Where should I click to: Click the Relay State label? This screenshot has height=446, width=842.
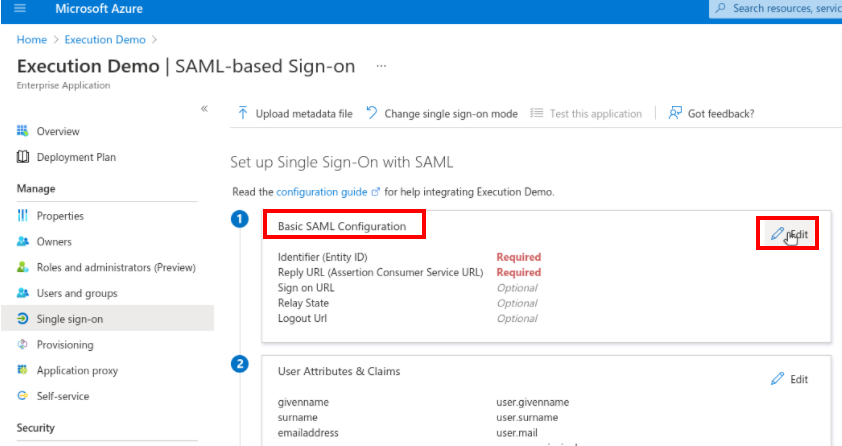pos(303,303)
